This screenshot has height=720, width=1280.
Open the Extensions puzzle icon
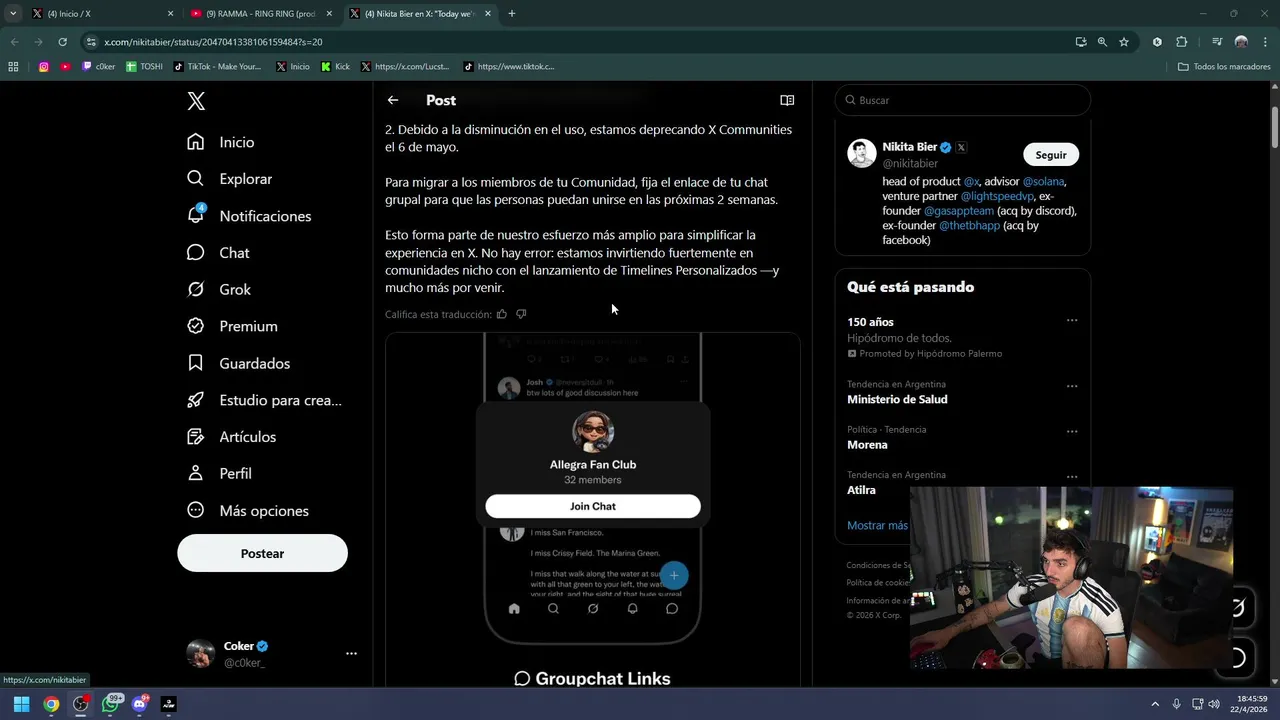click(1182, 42)
